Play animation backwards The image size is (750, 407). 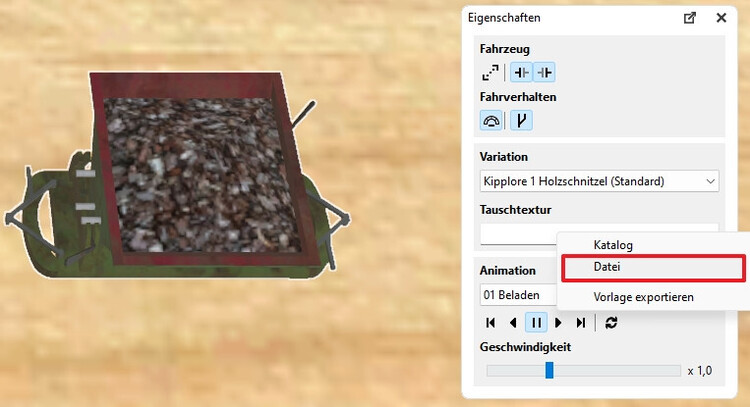[513, 323]
